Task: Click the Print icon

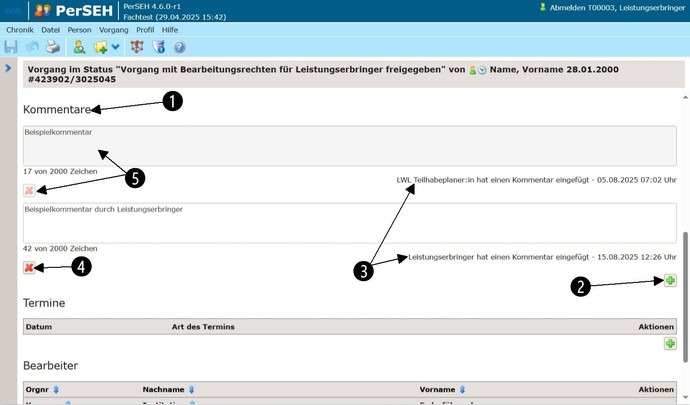Action: tap(53, 47)
